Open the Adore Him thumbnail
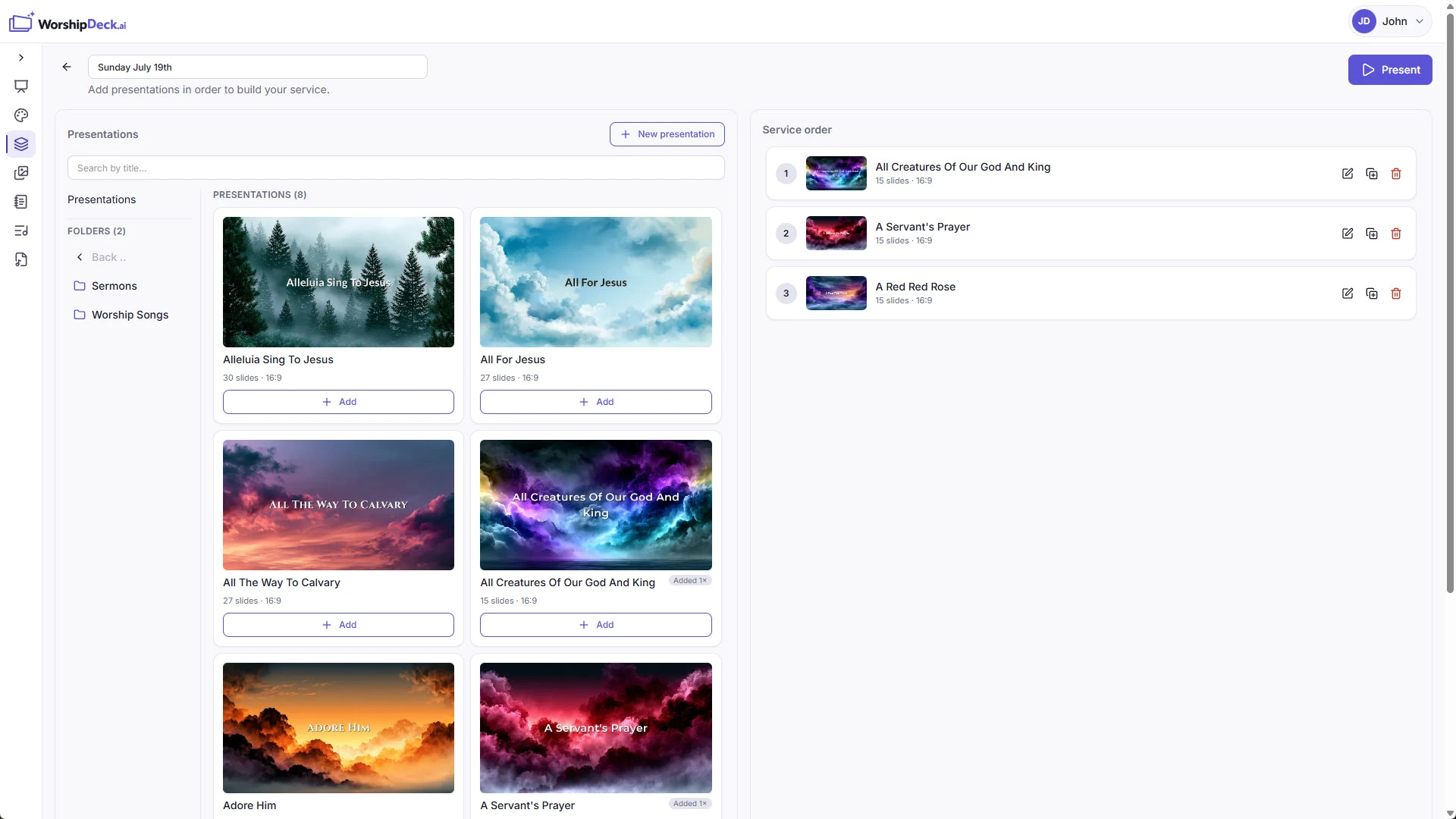This screenshot has height=819, width=1456. pyautogui.click(x=338, y=728)
